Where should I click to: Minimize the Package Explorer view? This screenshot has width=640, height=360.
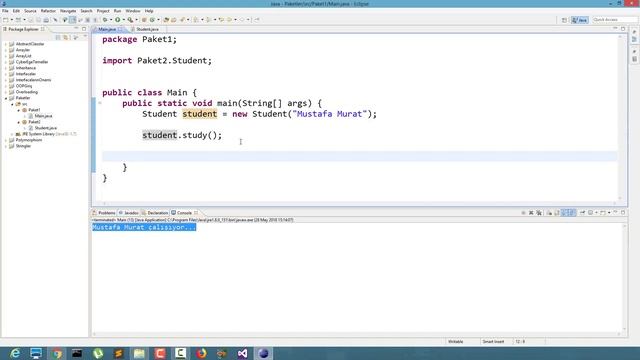(x=76, y=29)
